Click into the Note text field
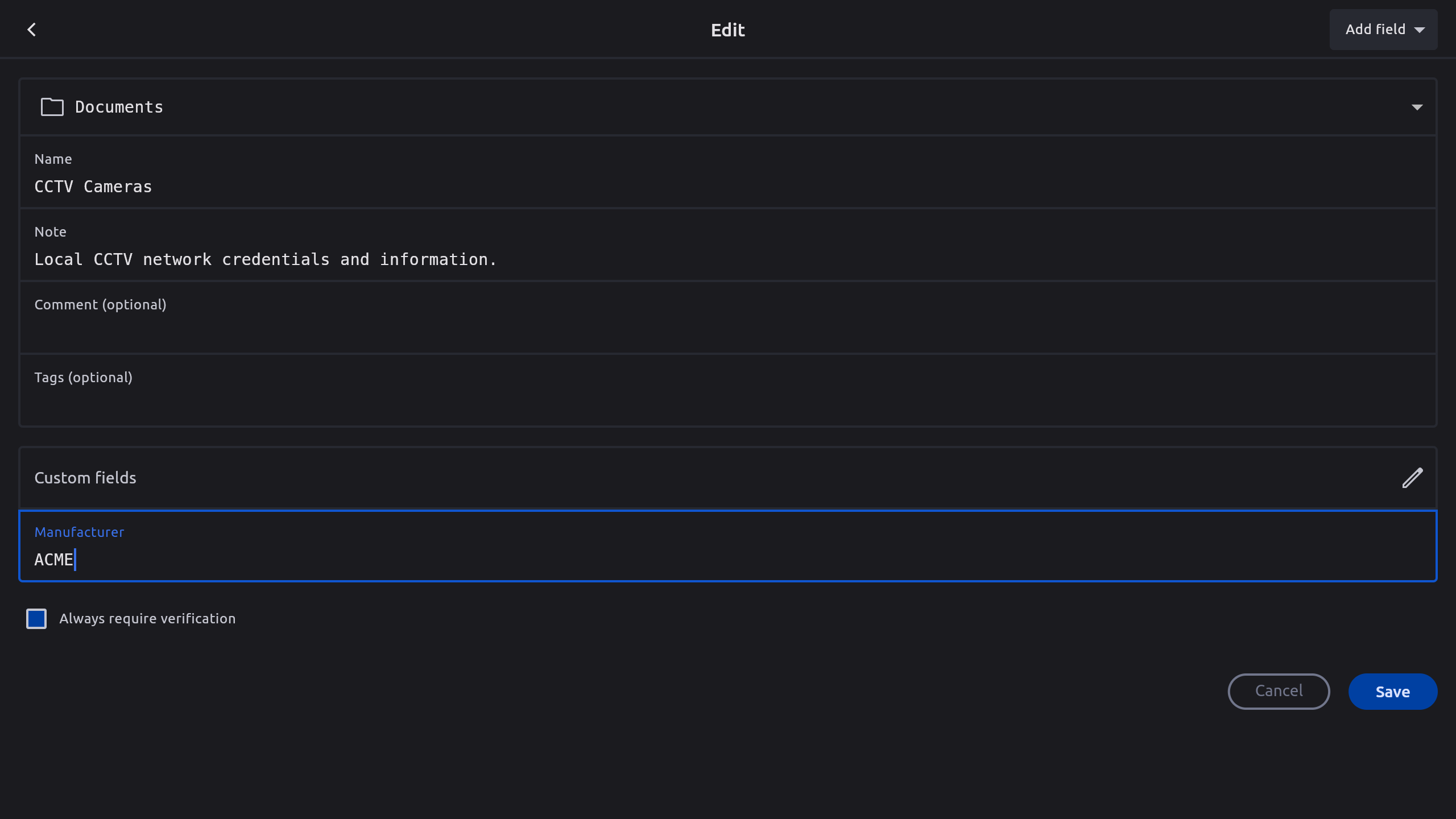The image size is (1456, 819). click(x=728, y=259)
